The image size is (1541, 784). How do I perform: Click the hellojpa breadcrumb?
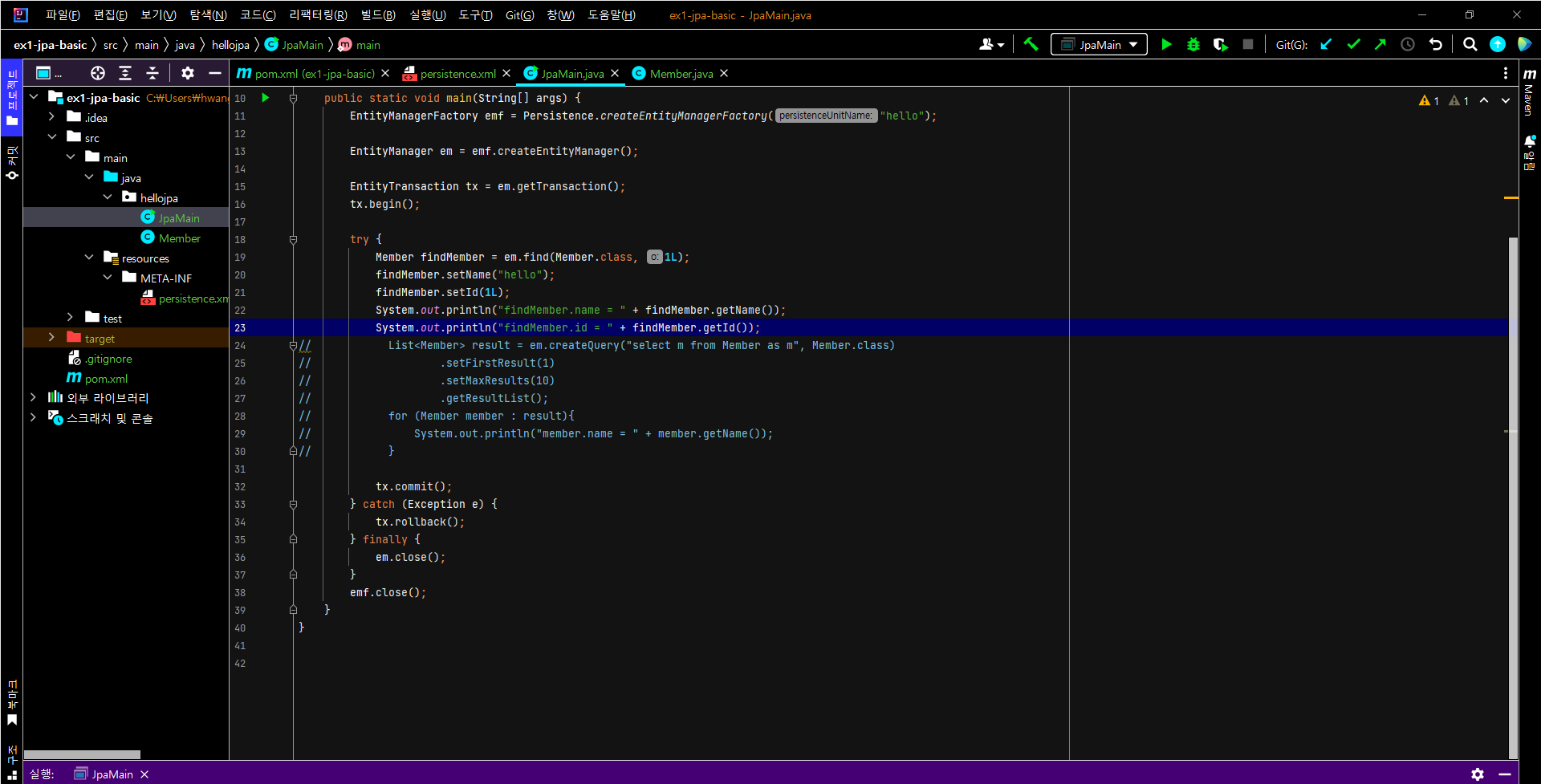(230, 45)
